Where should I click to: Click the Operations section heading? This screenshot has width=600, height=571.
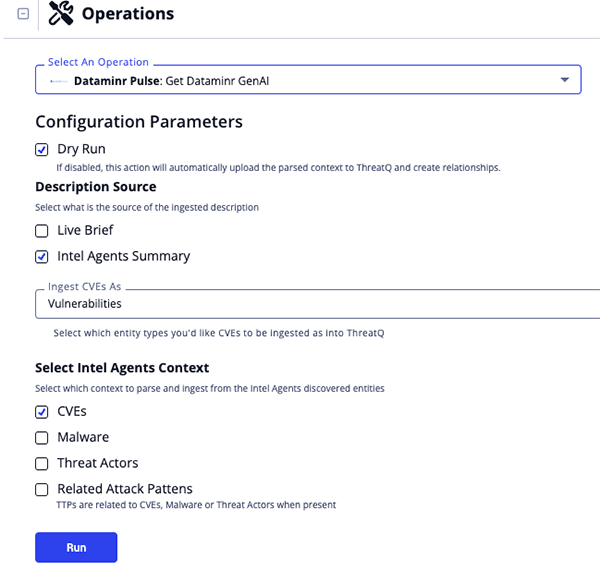point(127,14)
